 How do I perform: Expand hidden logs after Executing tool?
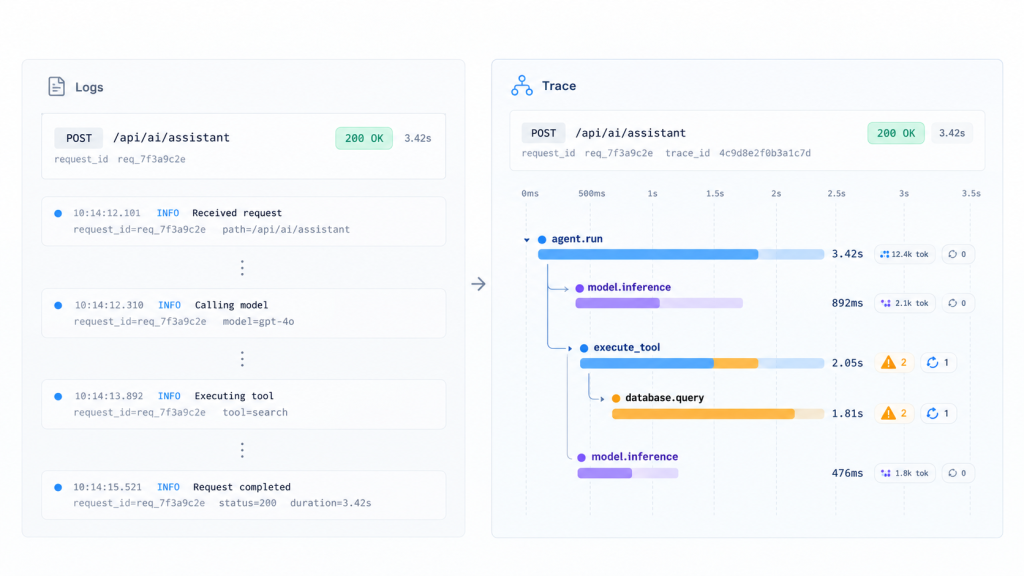click(x=242, y=450)
